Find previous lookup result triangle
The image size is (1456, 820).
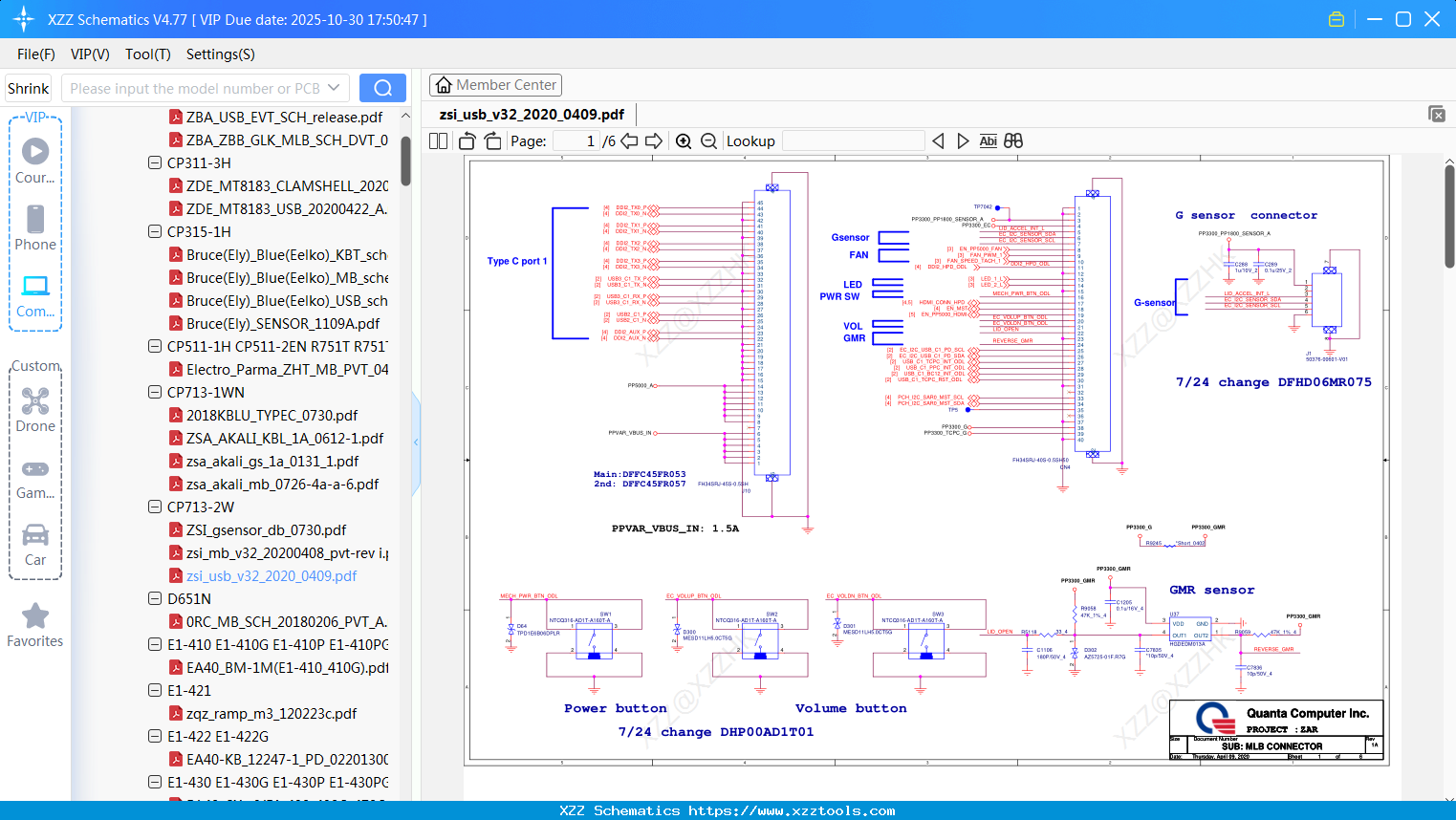[938, 140]
